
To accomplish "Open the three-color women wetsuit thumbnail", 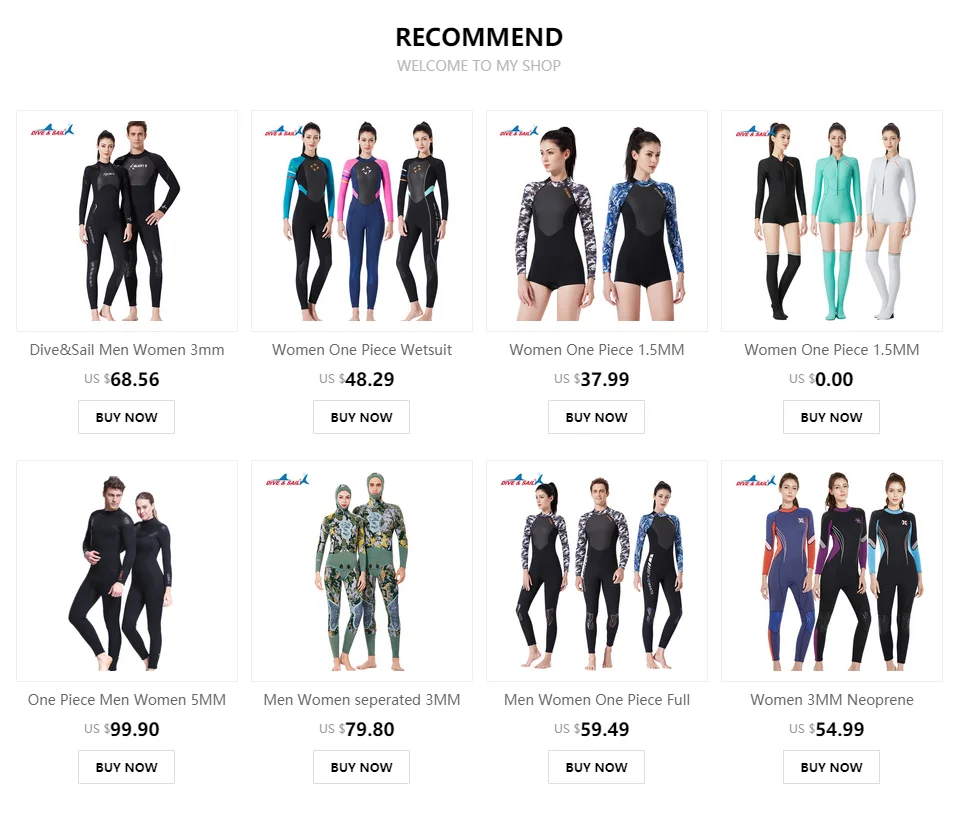I will click(x=362, y=221).
